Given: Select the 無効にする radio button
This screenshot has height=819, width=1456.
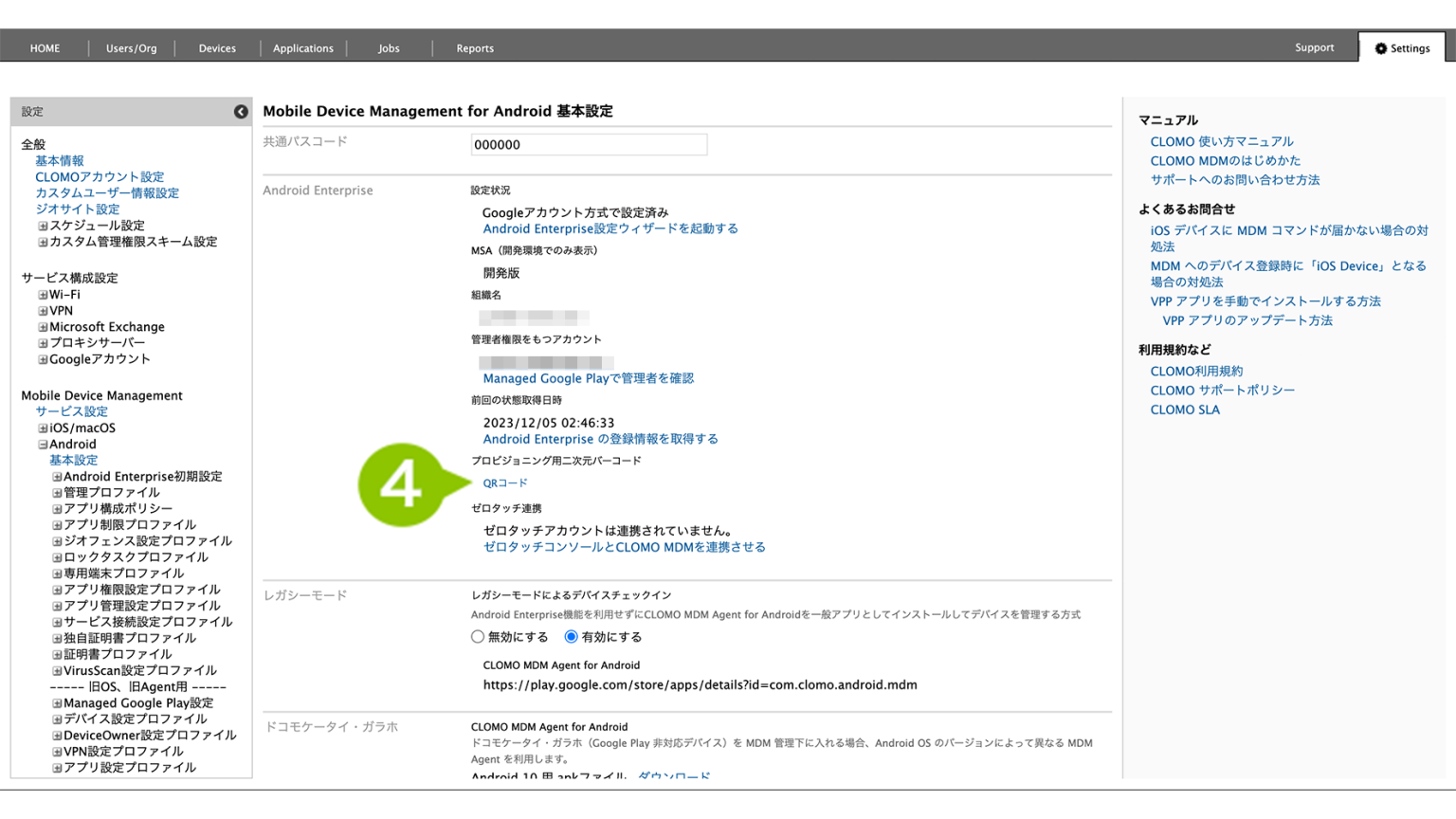Looking at the screenshot, I should pyautogui.click(x=478, y=637).
